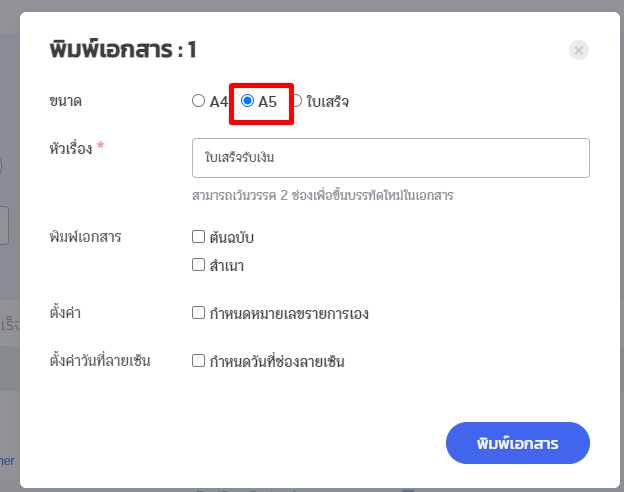Screen dimensions: 624x492
Task: Select the A5 paper size option
Action: point(248,101)
